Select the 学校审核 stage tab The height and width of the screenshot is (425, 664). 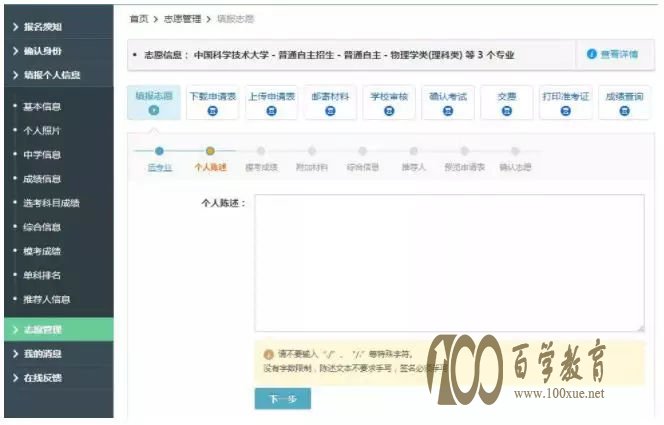point(389,102)
